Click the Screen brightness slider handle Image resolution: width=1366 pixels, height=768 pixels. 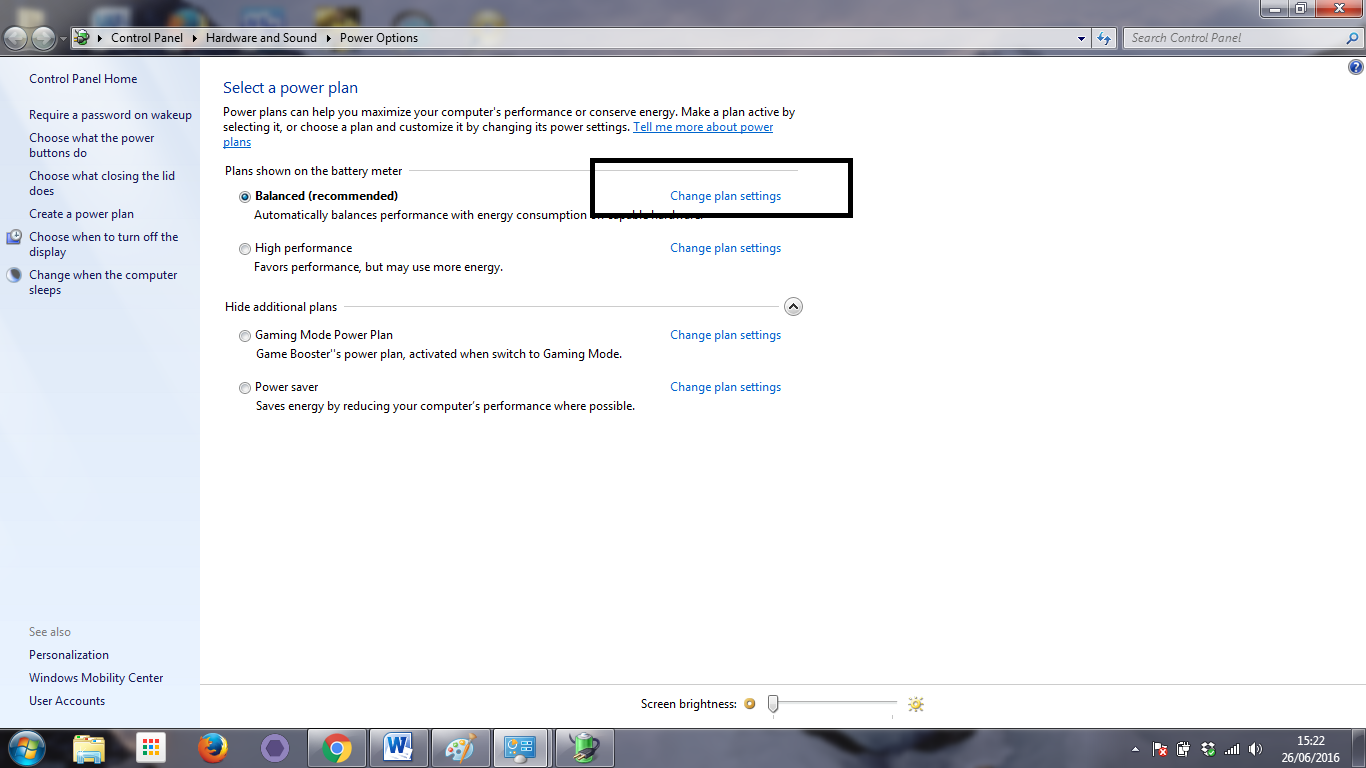click(773, 704)
